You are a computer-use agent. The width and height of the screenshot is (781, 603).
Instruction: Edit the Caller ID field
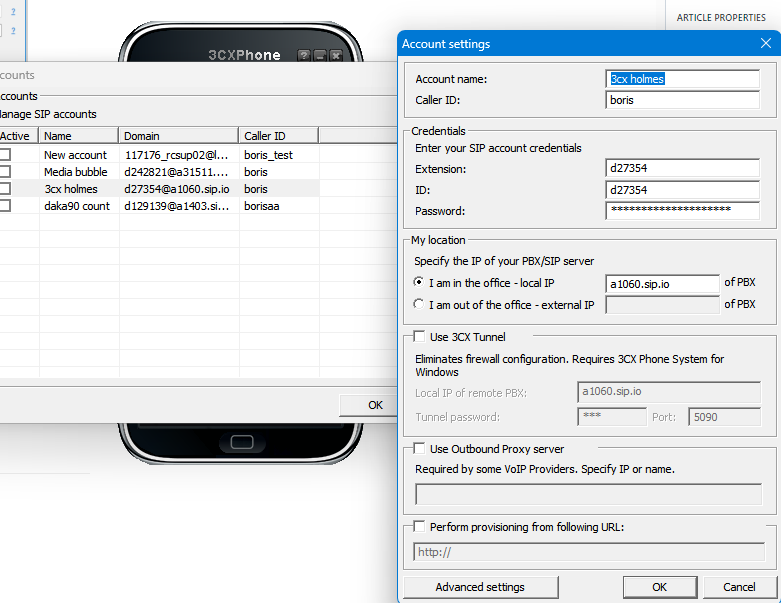tap(682, 100)
